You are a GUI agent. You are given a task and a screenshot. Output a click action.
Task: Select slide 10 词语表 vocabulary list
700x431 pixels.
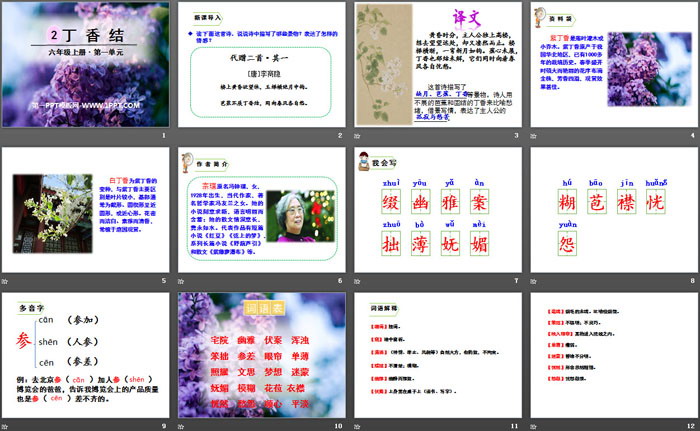tap(262, 355)
